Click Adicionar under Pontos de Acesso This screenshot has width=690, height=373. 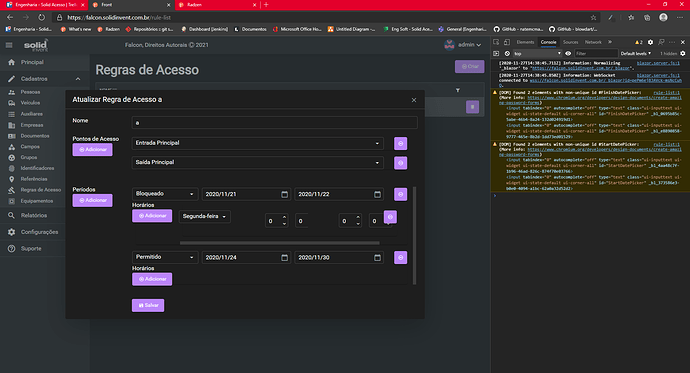(x=92, y=150)
